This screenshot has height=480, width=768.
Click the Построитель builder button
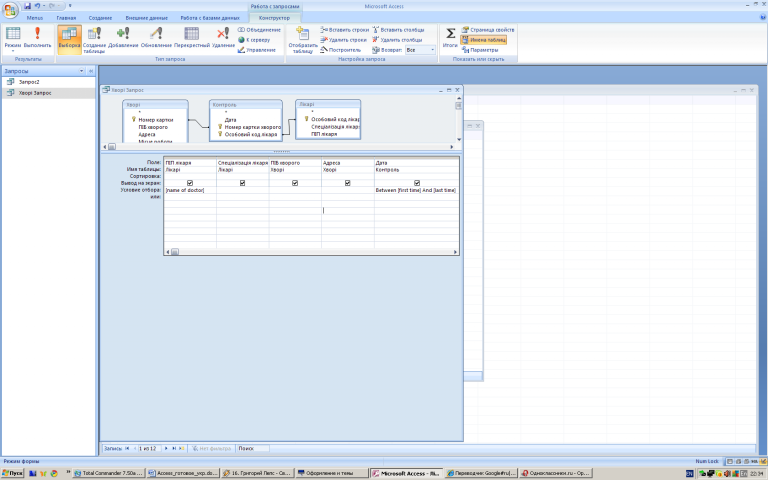click(x=342, y=49)
